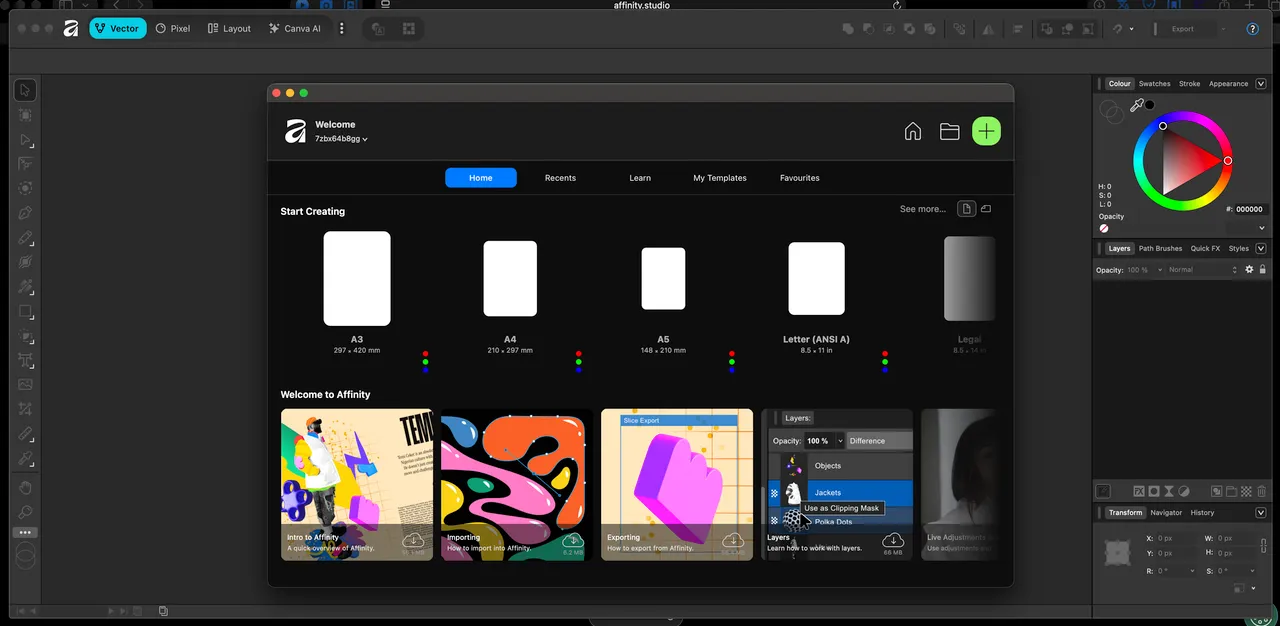Toggle the layer lock icon in Layers panel
The width and height of the screenshot is (1280, 626).
tap(1262, 270)
